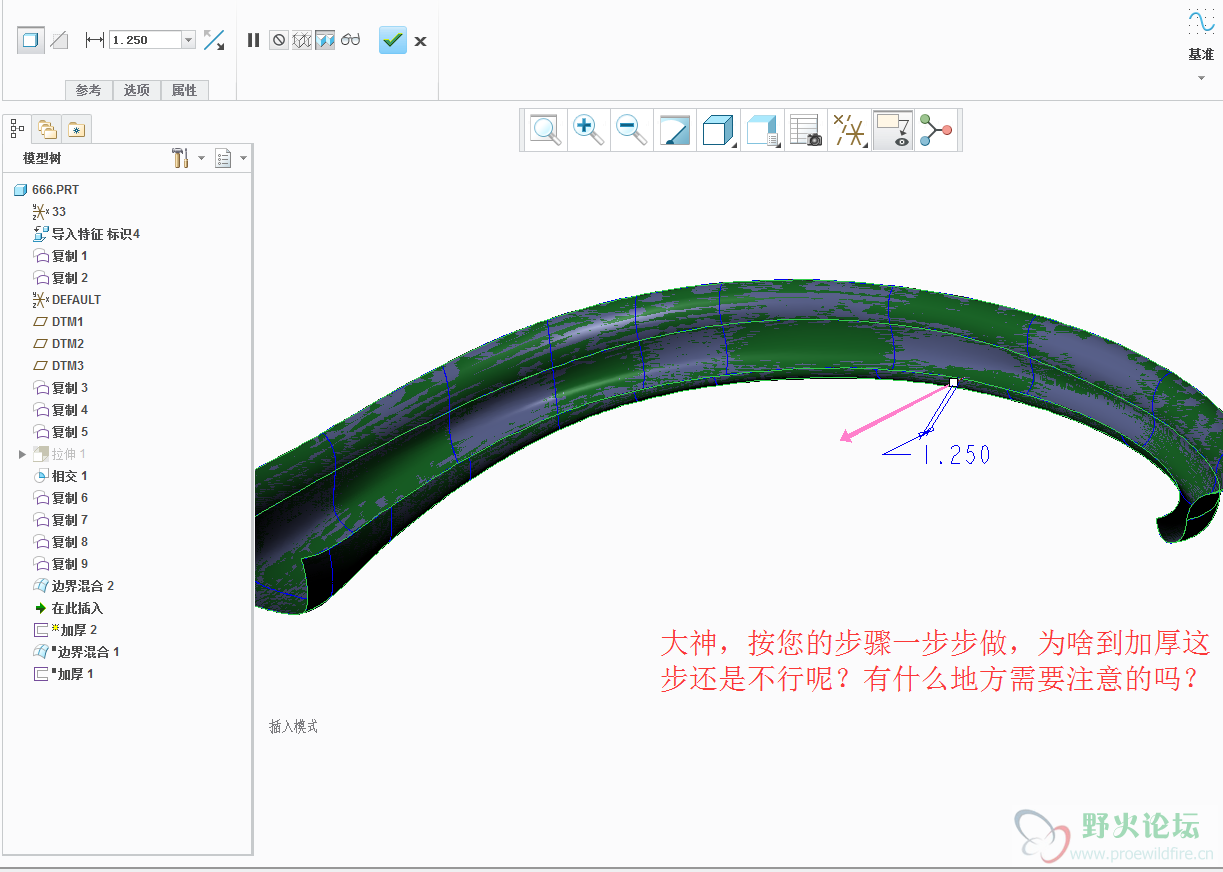Select 666.PRT in the model tree
Image resolution: width=1223 pixels, height=872 pixels.
[x=55, y=190]
